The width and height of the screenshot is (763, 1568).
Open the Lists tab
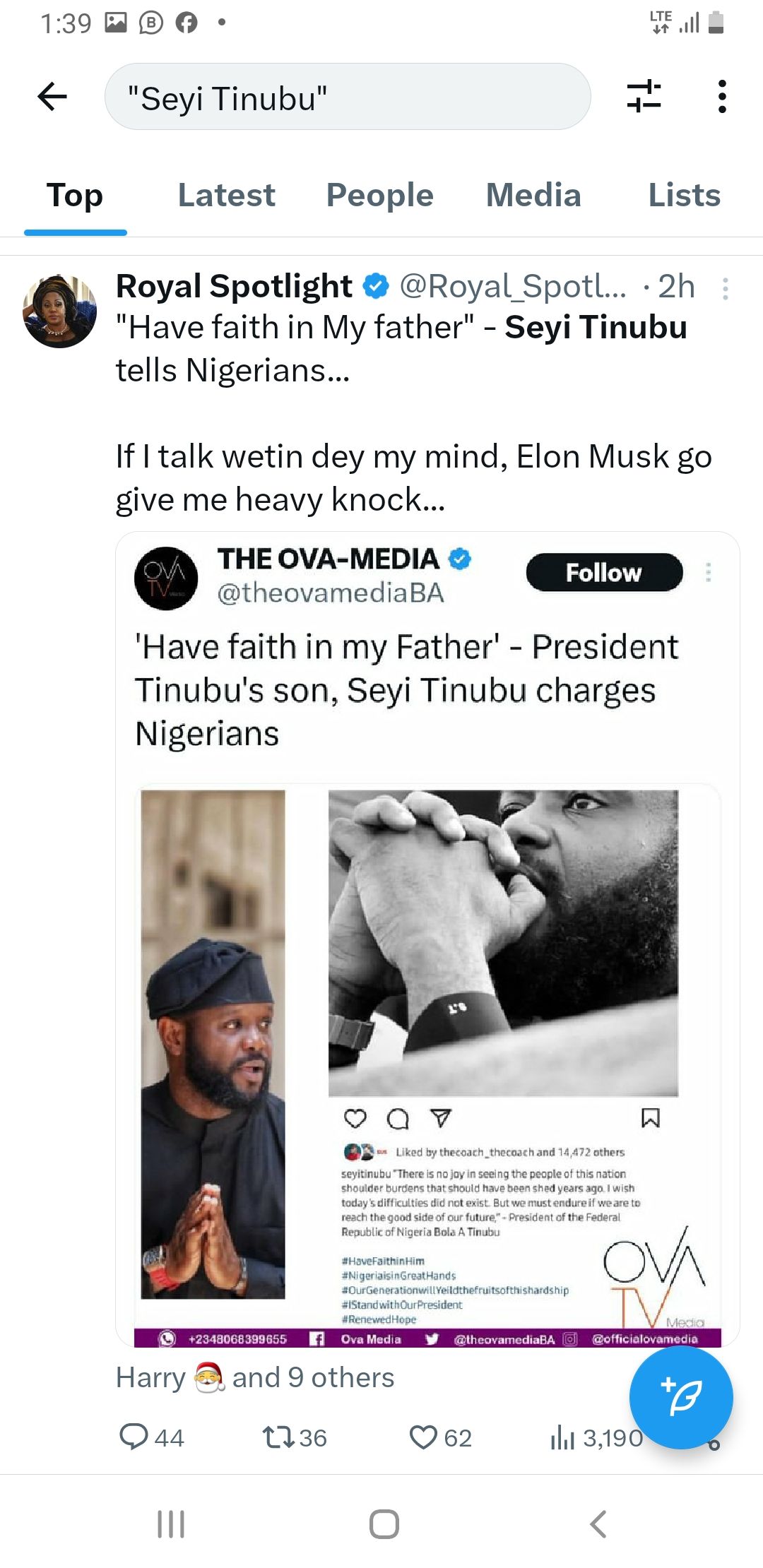684,195
